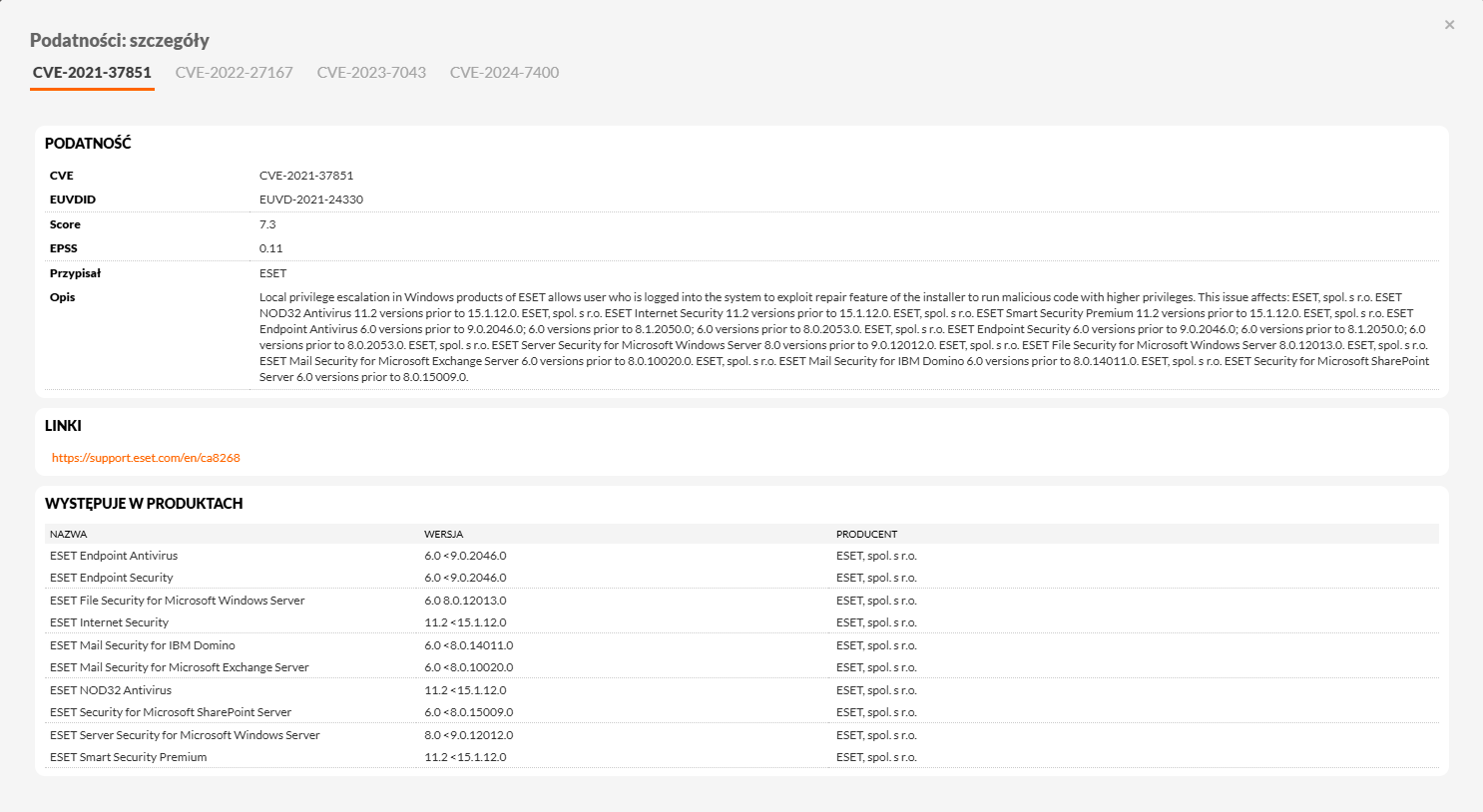This screenshot has width=1483, height=812.
Task: Click ESET Mail Security for IBM Domino
Action: tap(143, 645)
